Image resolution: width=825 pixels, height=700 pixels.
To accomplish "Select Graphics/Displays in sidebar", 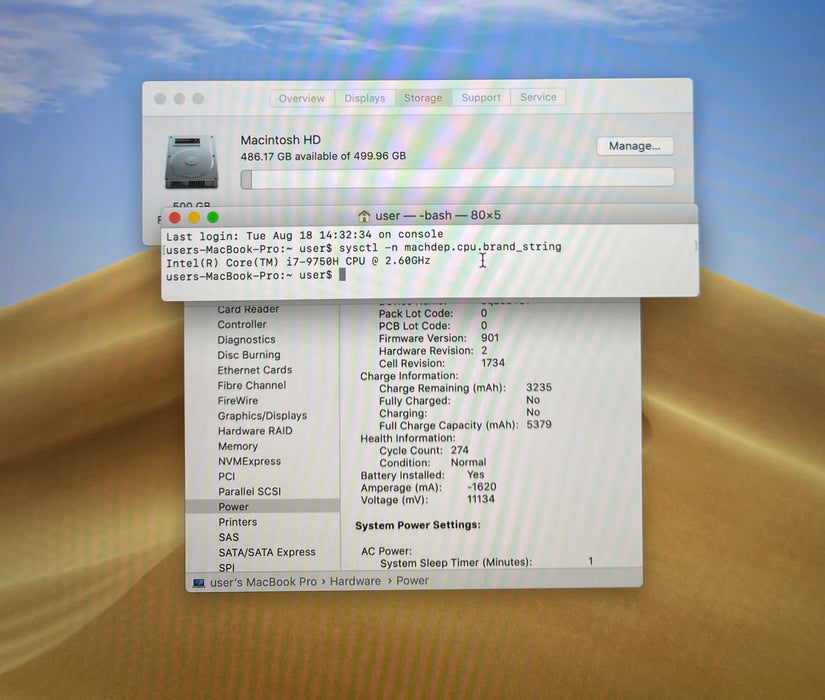I will (262, 416).
